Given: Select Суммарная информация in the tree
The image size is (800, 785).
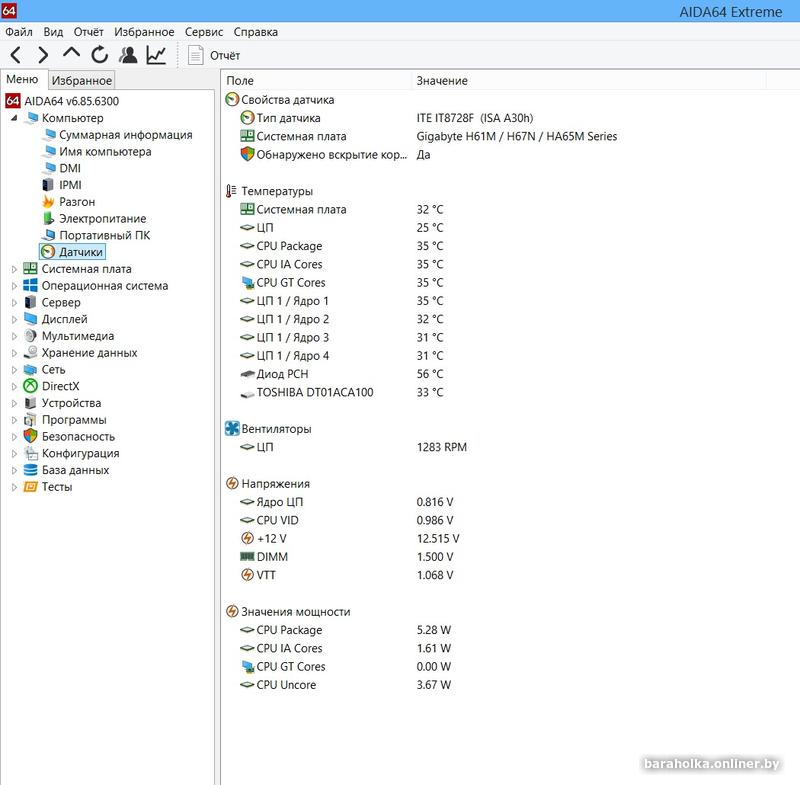Looking at the screenshot, I should tap(126, 135).
